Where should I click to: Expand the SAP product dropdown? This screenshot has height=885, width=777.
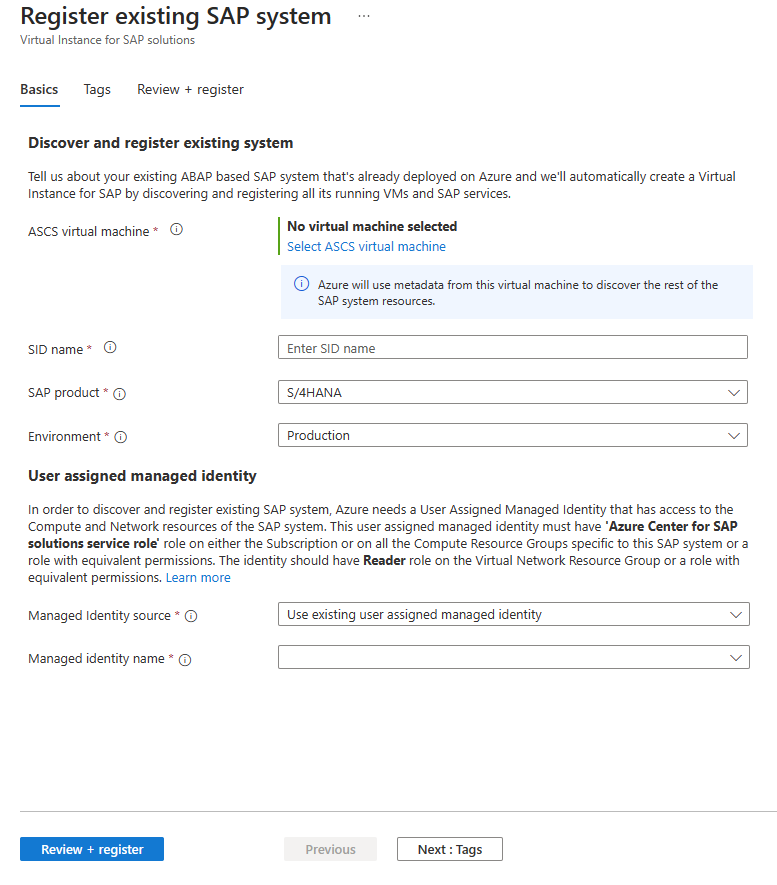click(512, 393)
